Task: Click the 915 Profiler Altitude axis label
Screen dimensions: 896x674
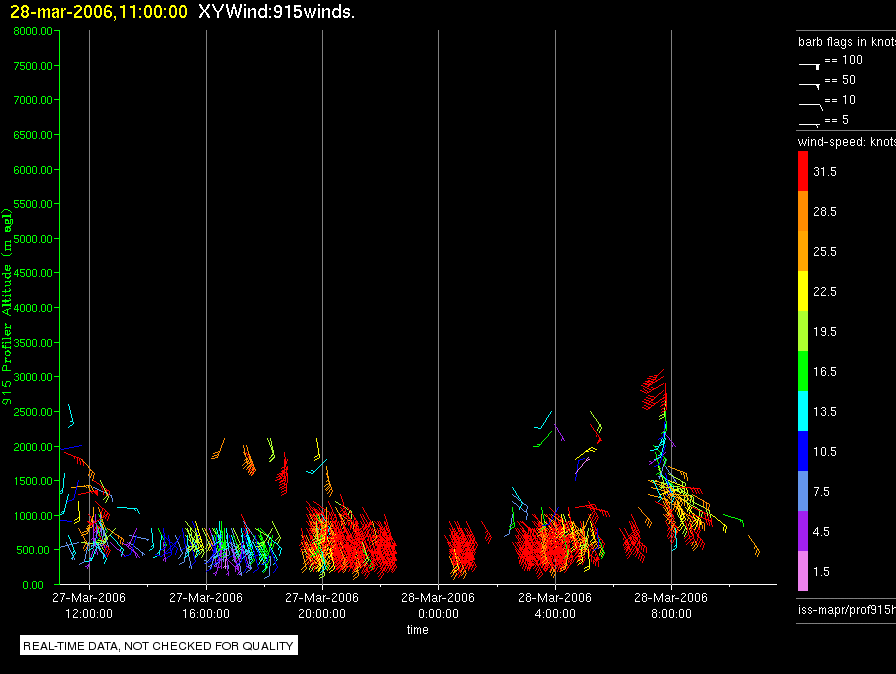Action: [x=7, y=307]
